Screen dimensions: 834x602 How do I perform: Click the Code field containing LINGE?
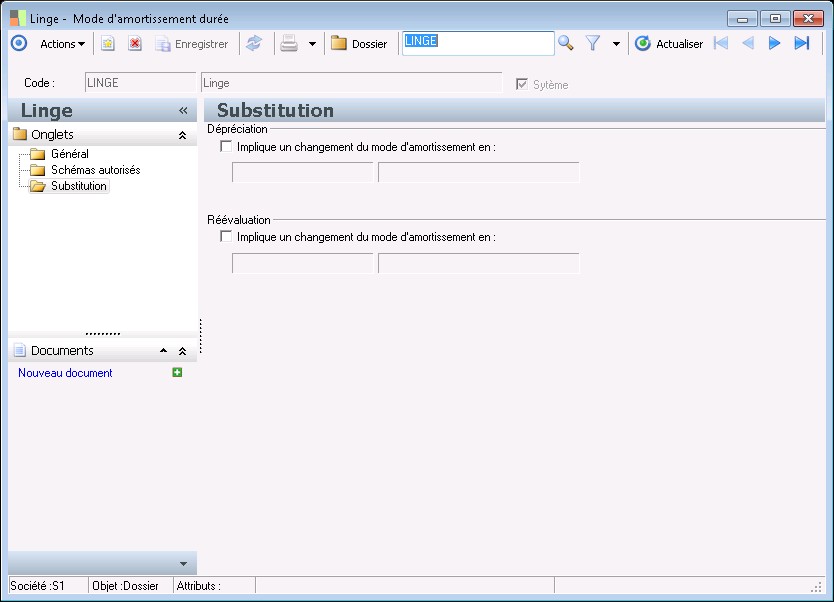140,83
